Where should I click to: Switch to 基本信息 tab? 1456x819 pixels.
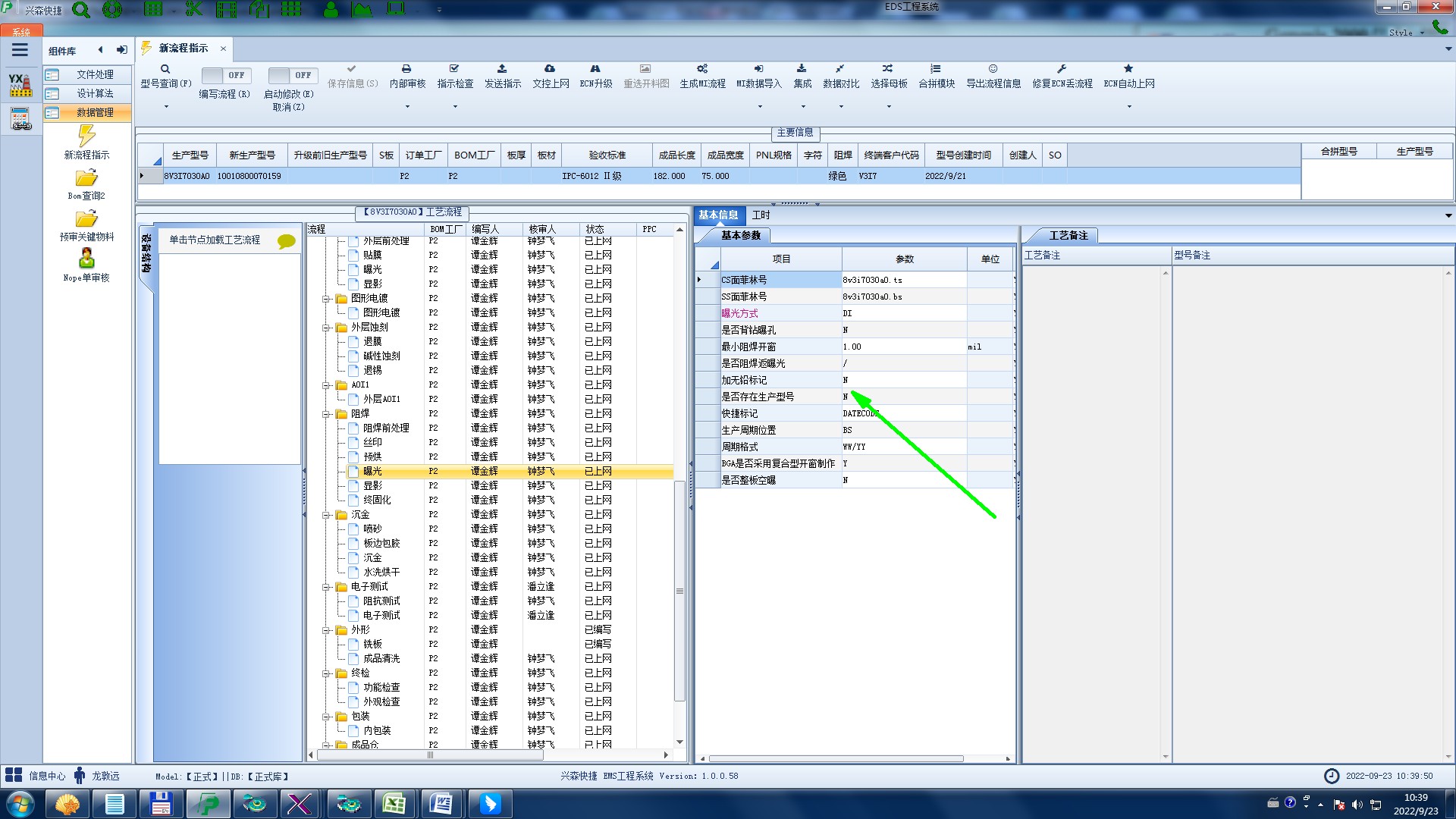pyautogui.click(x=719, y=215)
